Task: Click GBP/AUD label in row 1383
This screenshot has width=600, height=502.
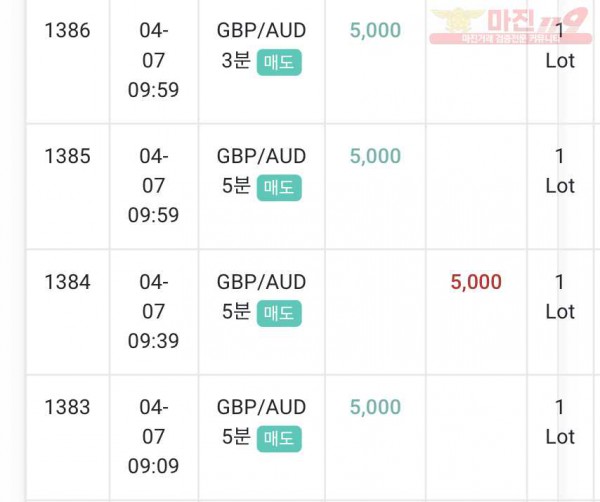Action: coord(261,407)
